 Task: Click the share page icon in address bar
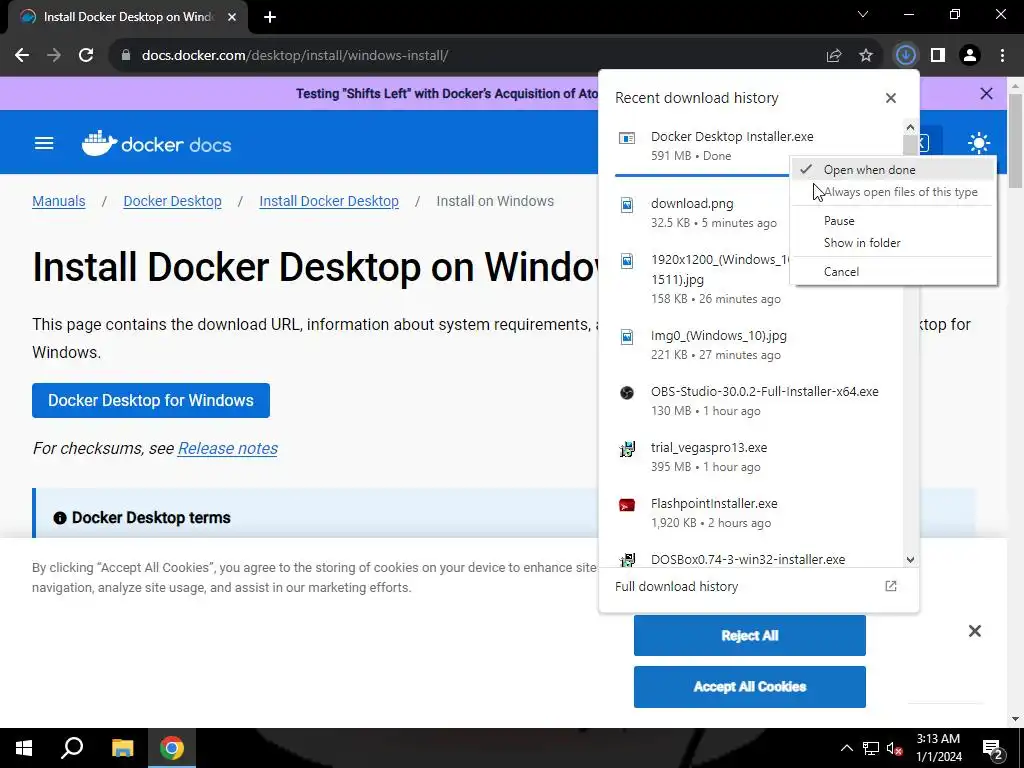(x=834, y=56)
